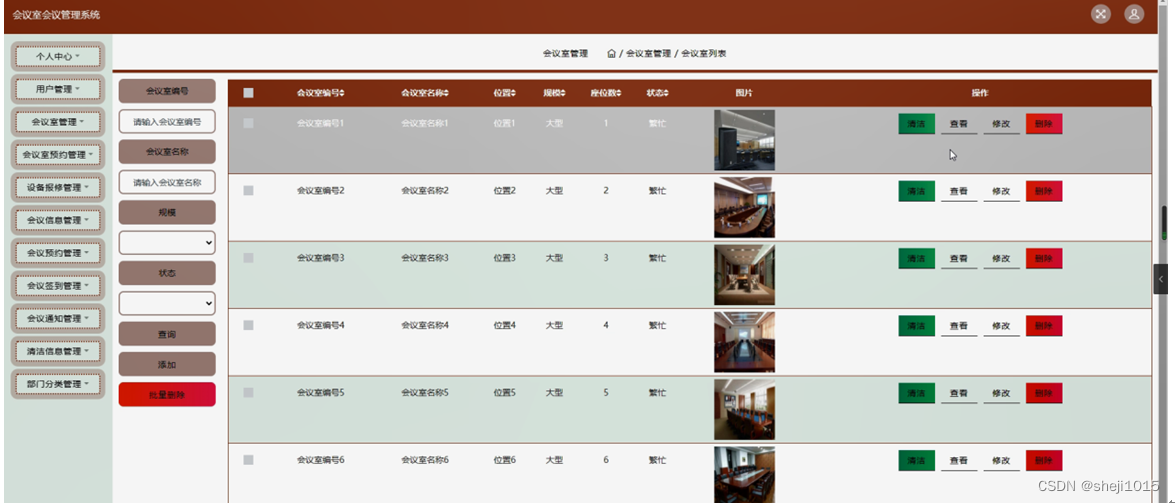The image size is (1175, 503).
Task: Click the red 批量删除 button
Action: point(167,394)
